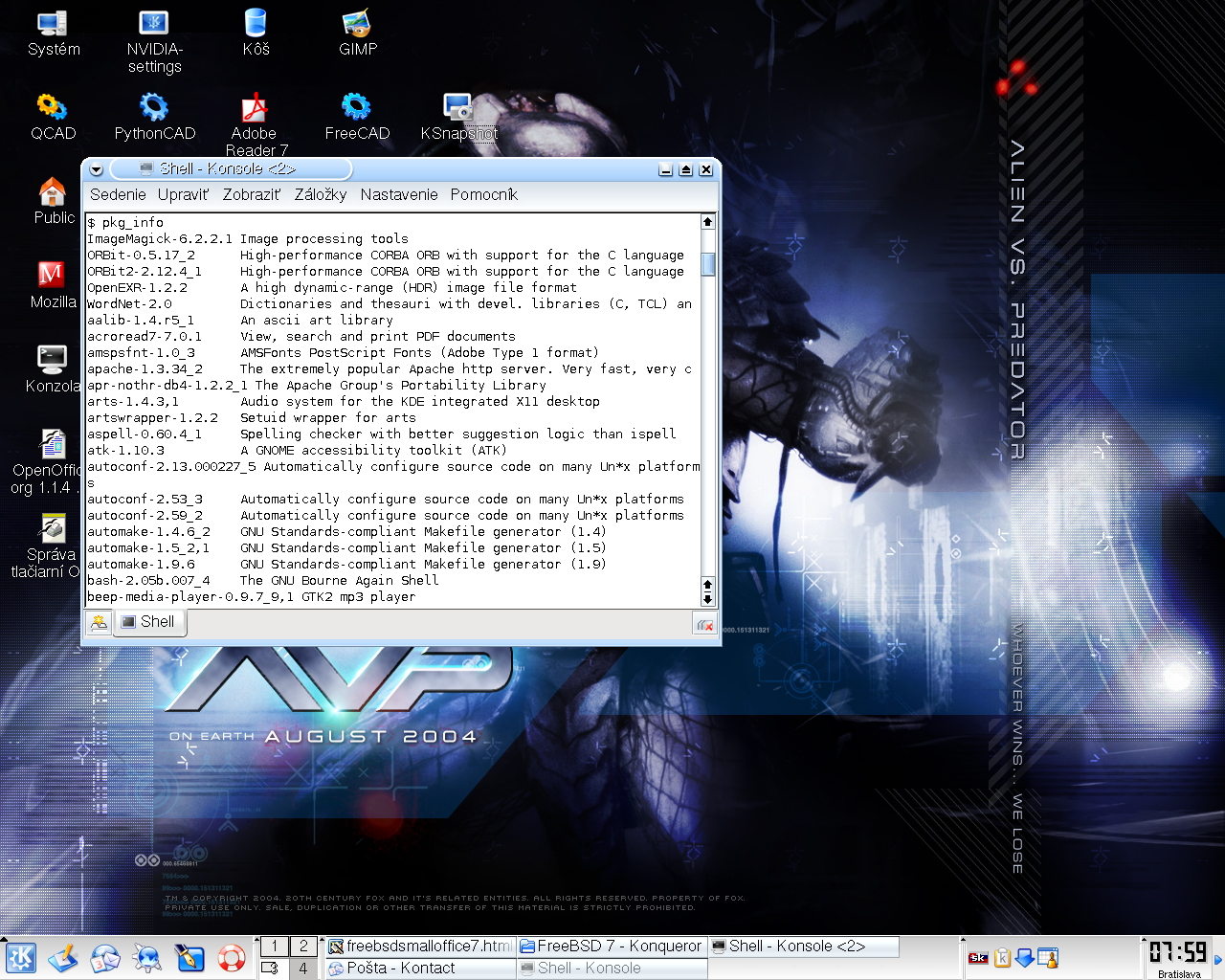Launch GIMP from the desktop
The image size is (1225, 980).
pyautogui.click(x=357, y=33)
